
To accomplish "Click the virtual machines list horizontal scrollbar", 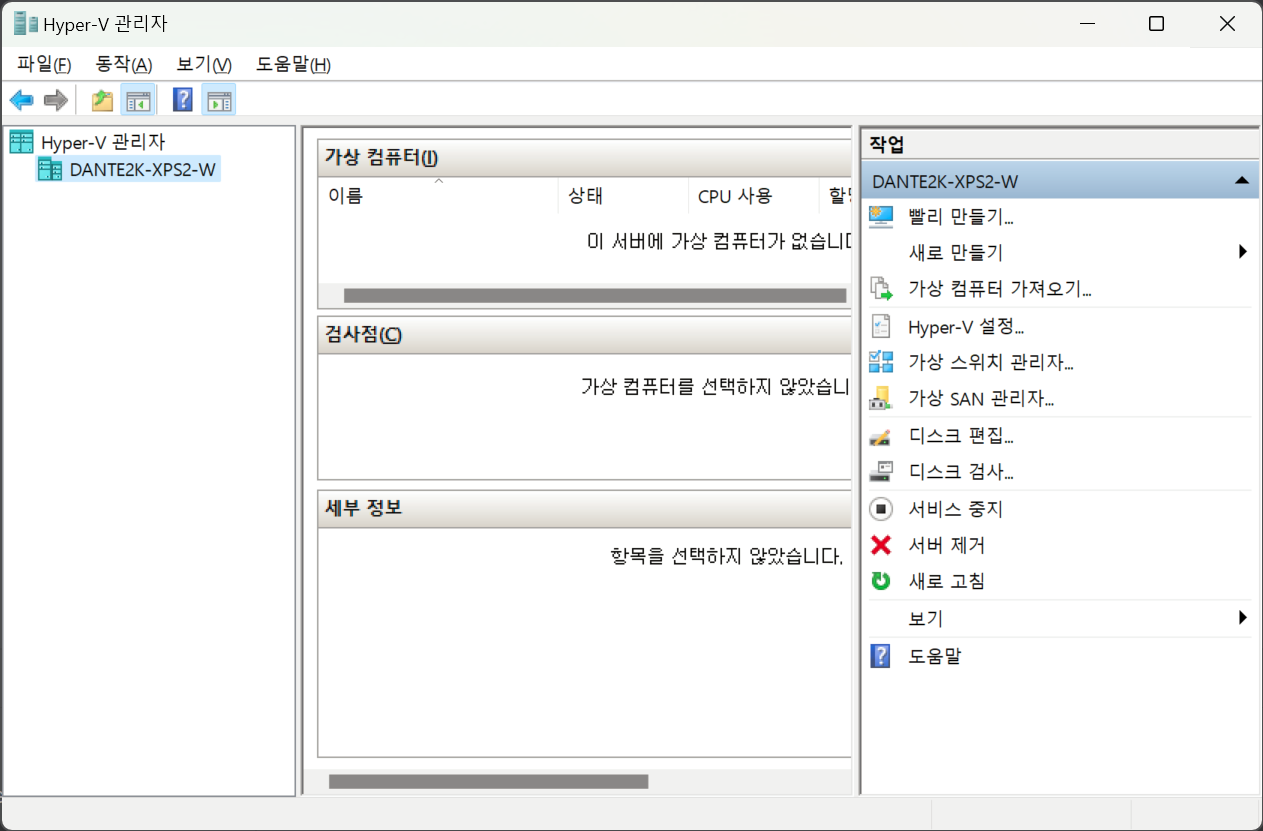I will [595, 295].
